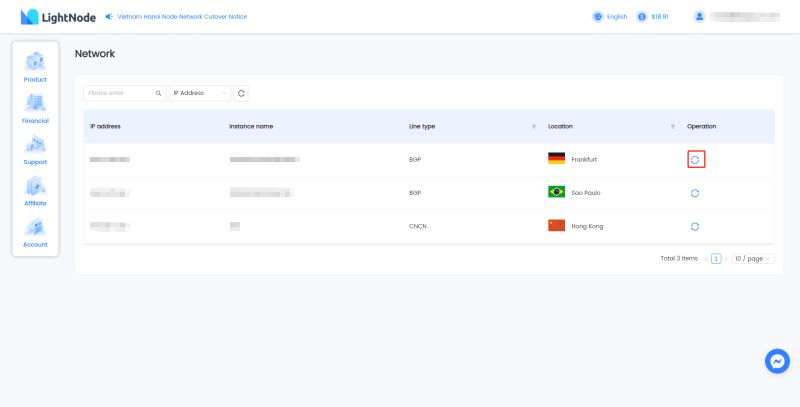This screenshot has width=800, height=407.
Task: Click the change-IP icon for Frankfurt
Action: (695, 160)
